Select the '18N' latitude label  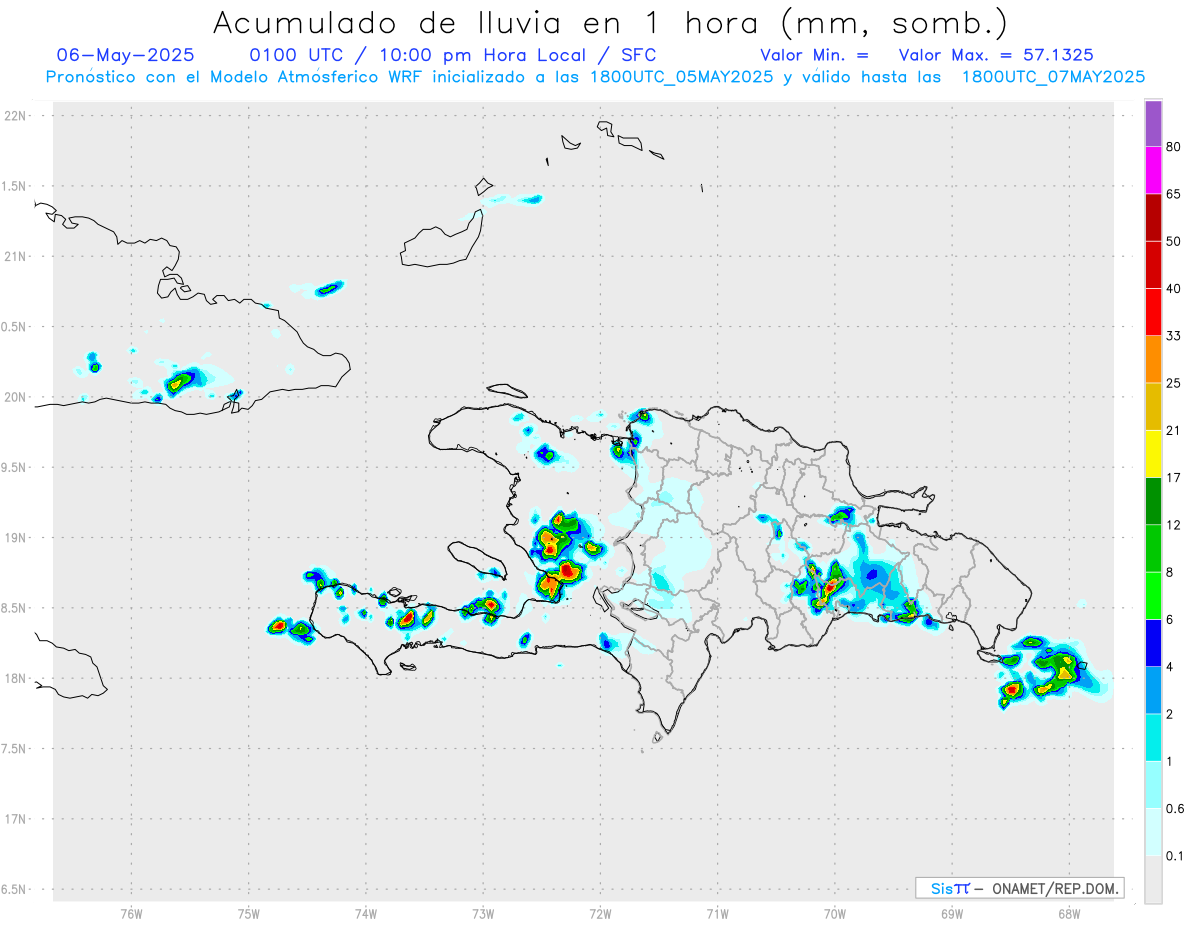16,678
